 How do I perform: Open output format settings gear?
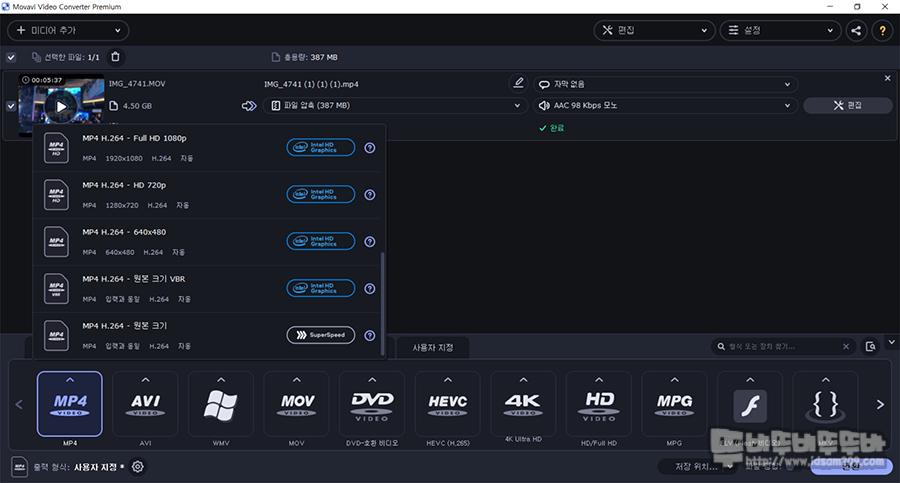[138, 467]
